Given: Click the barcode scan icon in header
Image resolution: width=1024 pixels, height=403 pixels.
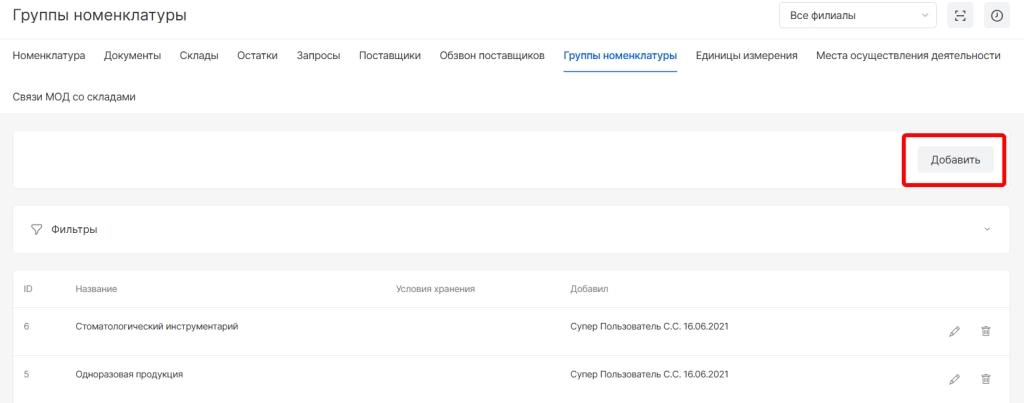Looking at the screenshot, I should (x=960, y=15).
